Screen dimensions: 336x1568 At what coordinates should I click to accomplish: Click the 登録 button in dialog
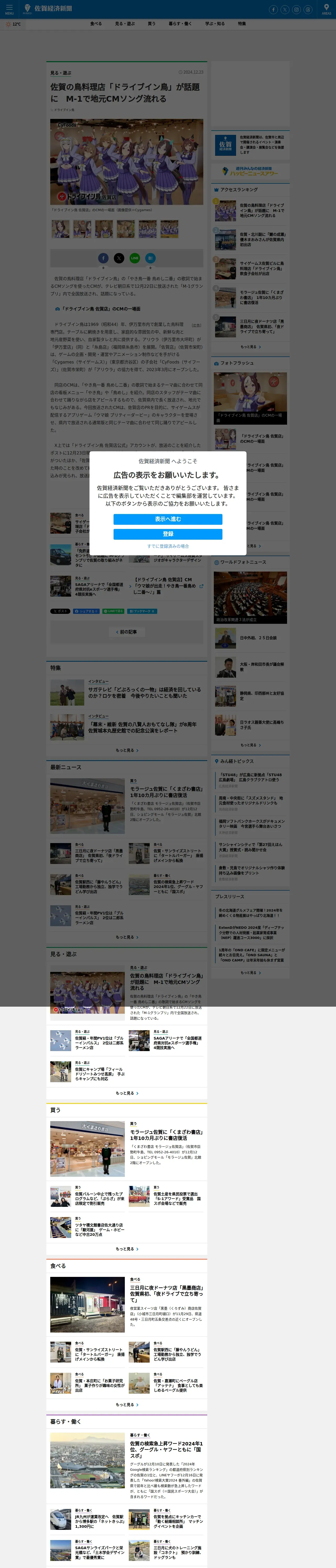point(168,534)
